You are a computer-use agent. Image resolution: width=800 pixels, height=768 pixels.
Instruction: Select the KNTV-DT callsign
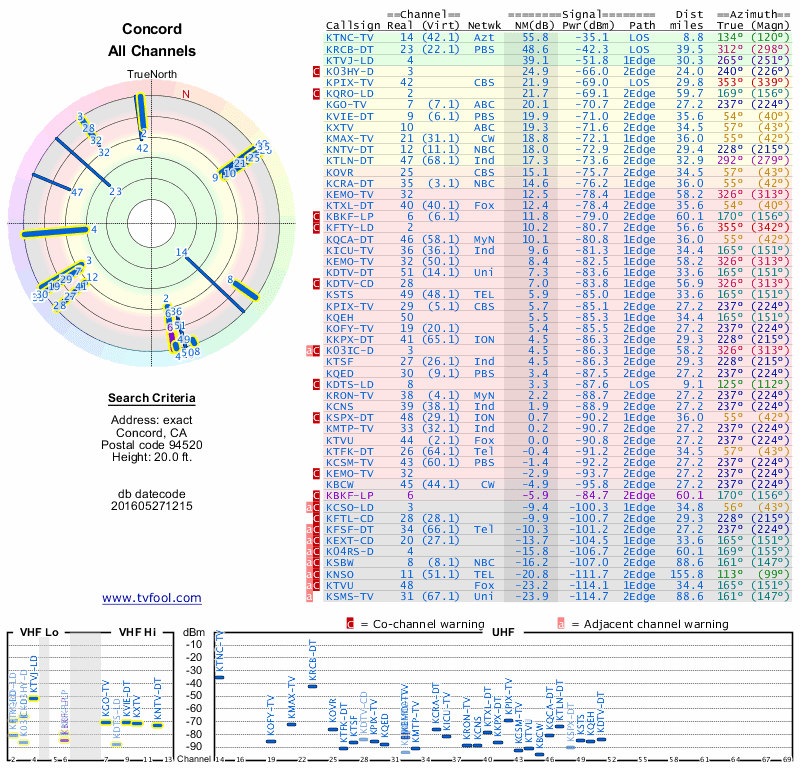[349, 150]
